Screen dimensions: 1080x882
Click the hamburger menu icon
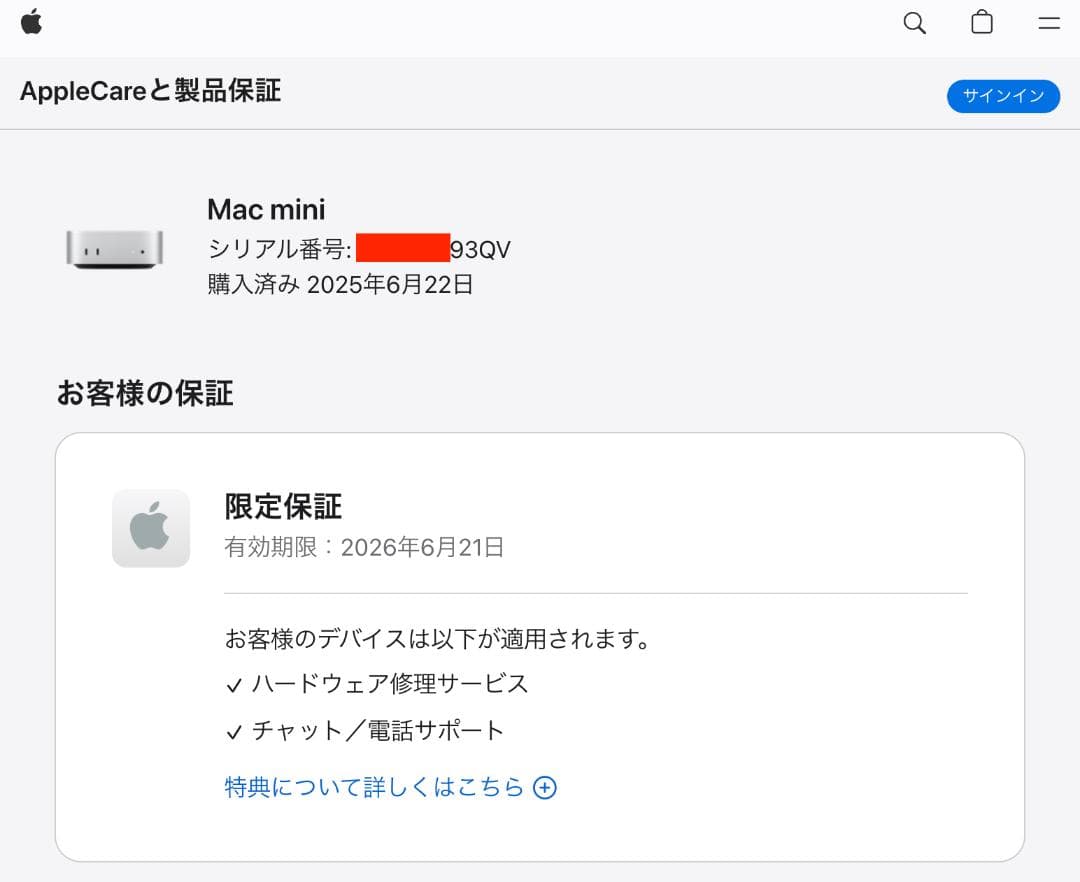click(1048, 24)
